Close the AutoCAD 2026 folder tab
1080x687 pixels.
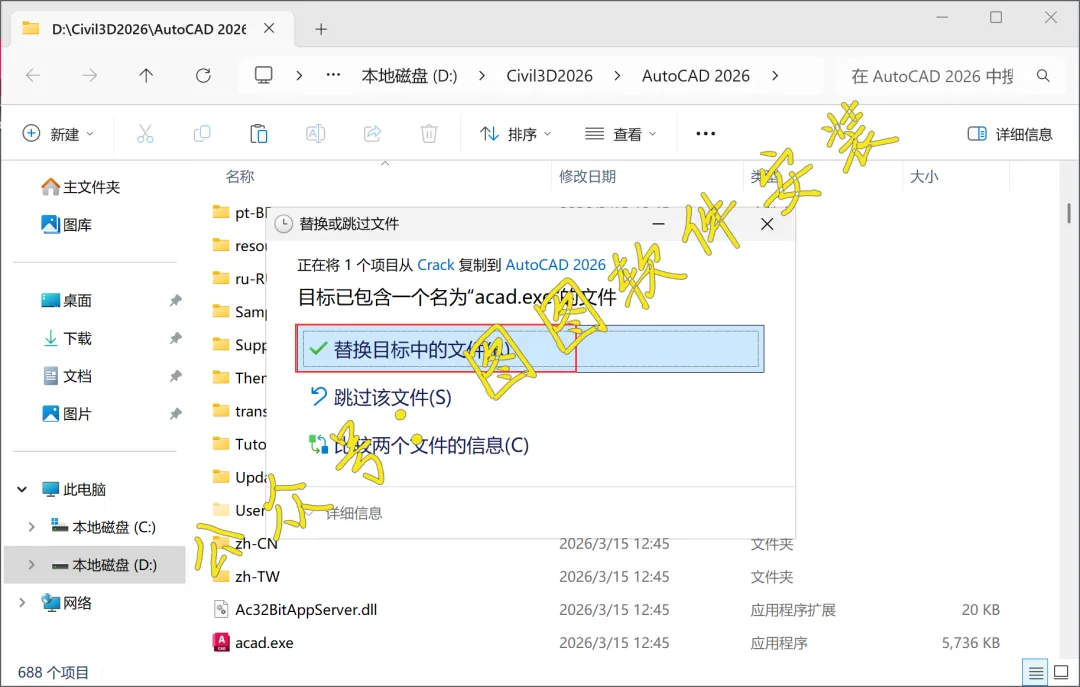click(x=269, y=28)
